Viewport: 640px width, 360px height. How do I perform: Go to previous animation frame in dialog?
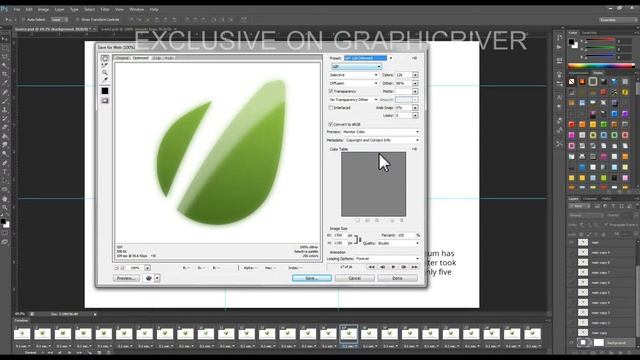(x=382, y=267)
